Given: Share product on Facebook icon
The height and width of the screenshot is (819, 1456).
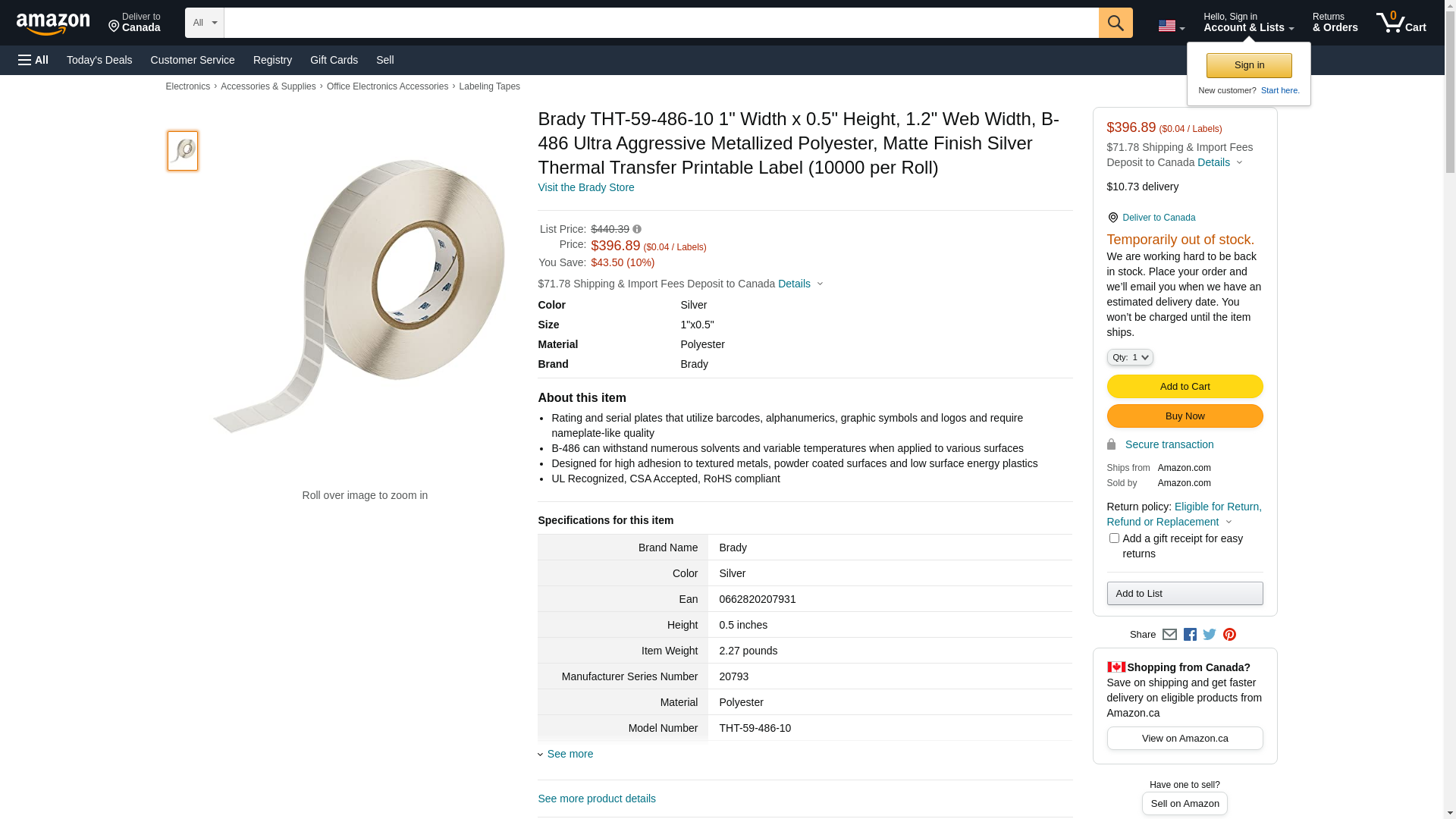Looking at the screenshot, I should [x=1190, y=635].
